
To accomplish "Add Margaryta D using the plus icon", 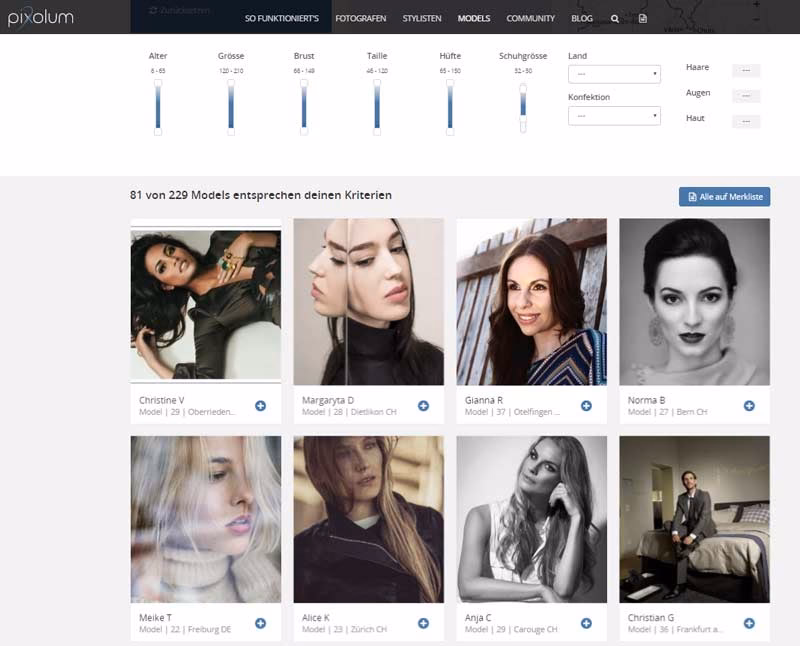I will click(423, 405).
